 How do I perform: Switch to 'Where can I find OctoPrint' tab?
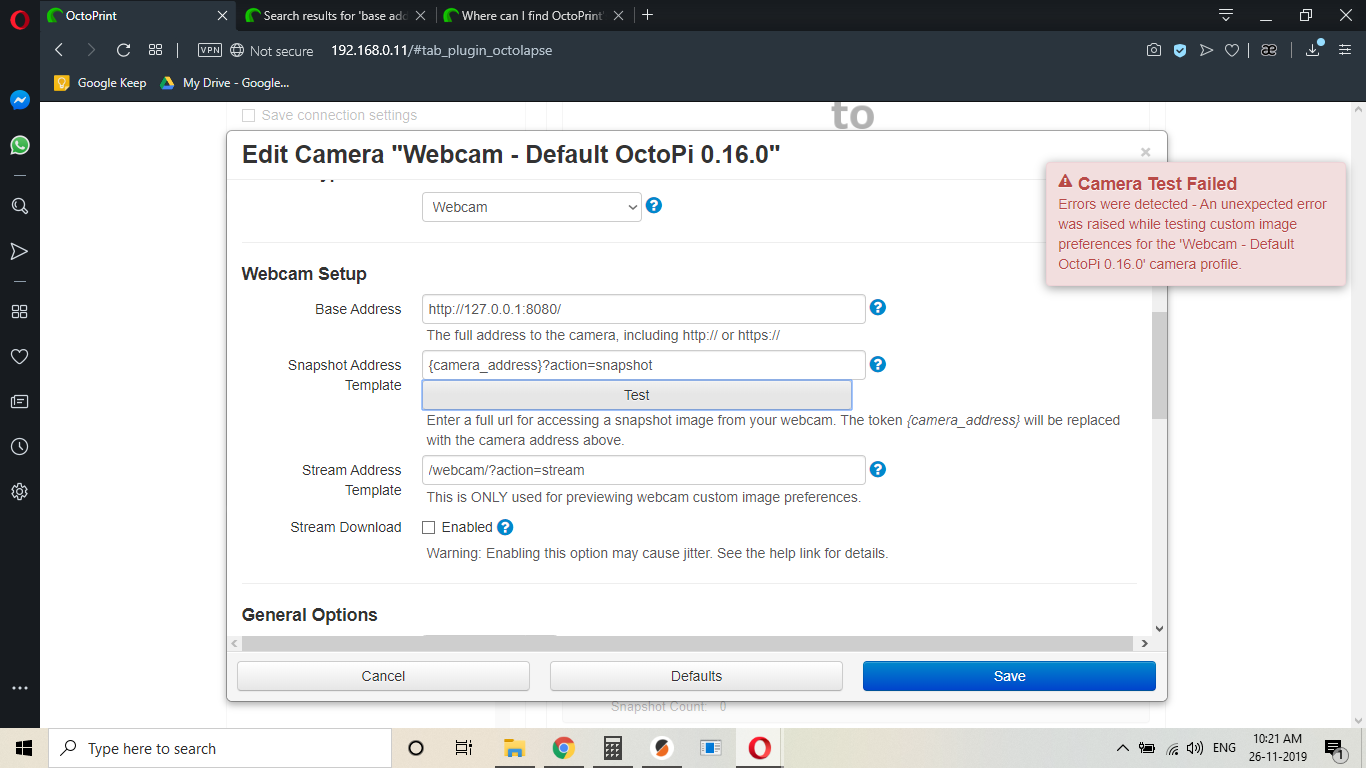(x=532, y=15)
